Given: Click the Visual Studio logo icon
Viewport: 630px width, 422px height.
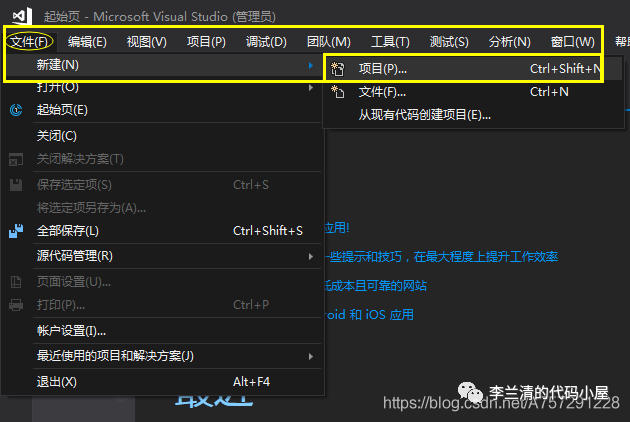Looking at the screenshot, I should pyautogui.click(x=22, y=16).
